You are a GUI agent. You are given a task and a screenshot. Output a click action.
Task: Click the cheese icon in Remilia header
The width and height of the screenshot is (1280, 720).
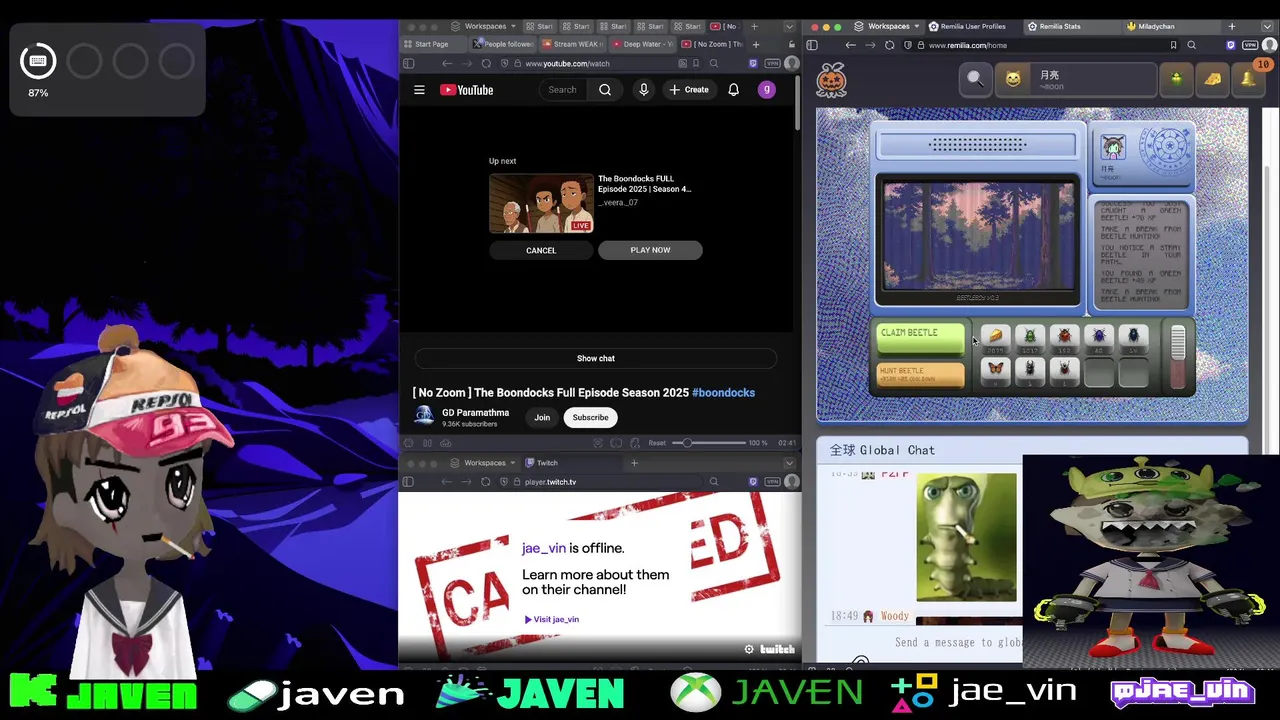pos(1212,79)
